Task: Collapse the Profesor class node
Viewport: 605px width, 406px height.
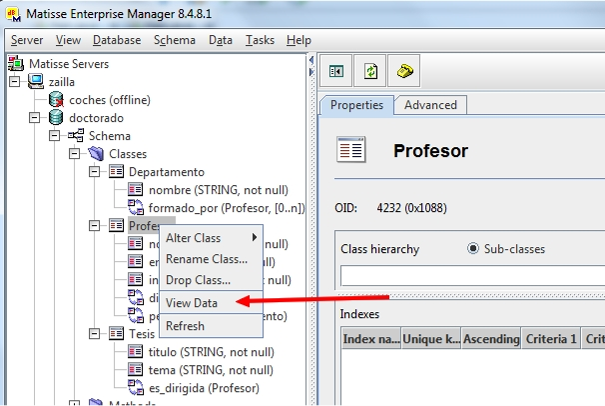Action: pyautogui.click(x=95, y=225)
